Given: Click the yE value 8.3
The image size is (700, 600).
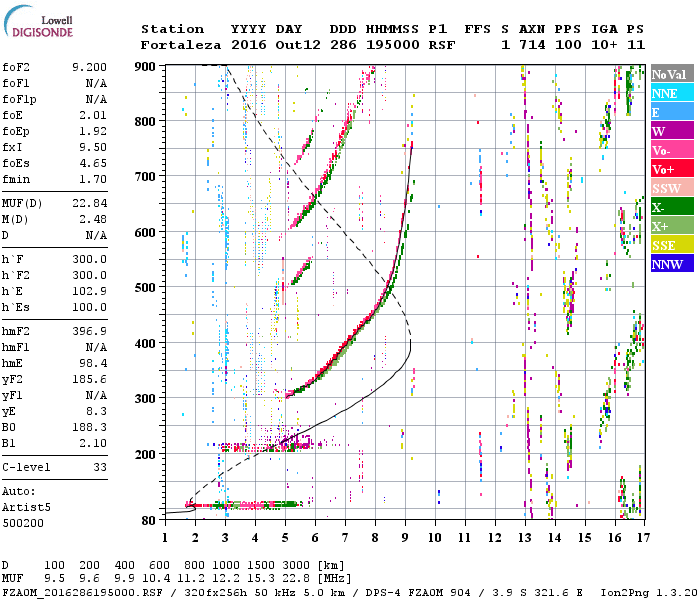Looking at the screenshot, I should pyautogui.click(x=96, y=412).
